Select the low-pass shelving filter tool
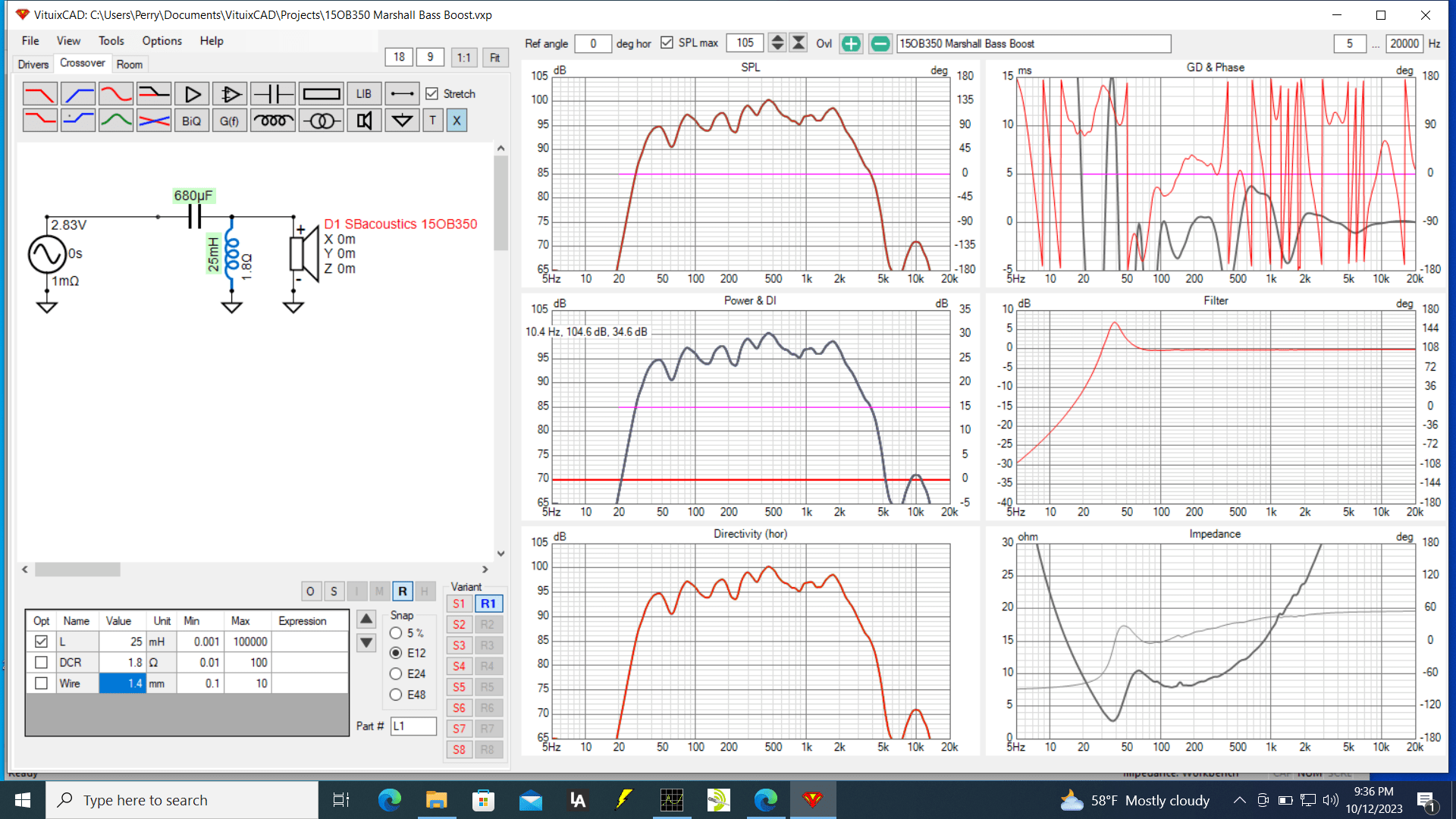The height and width of the screenshot is (819, 1456). point(154,94)
